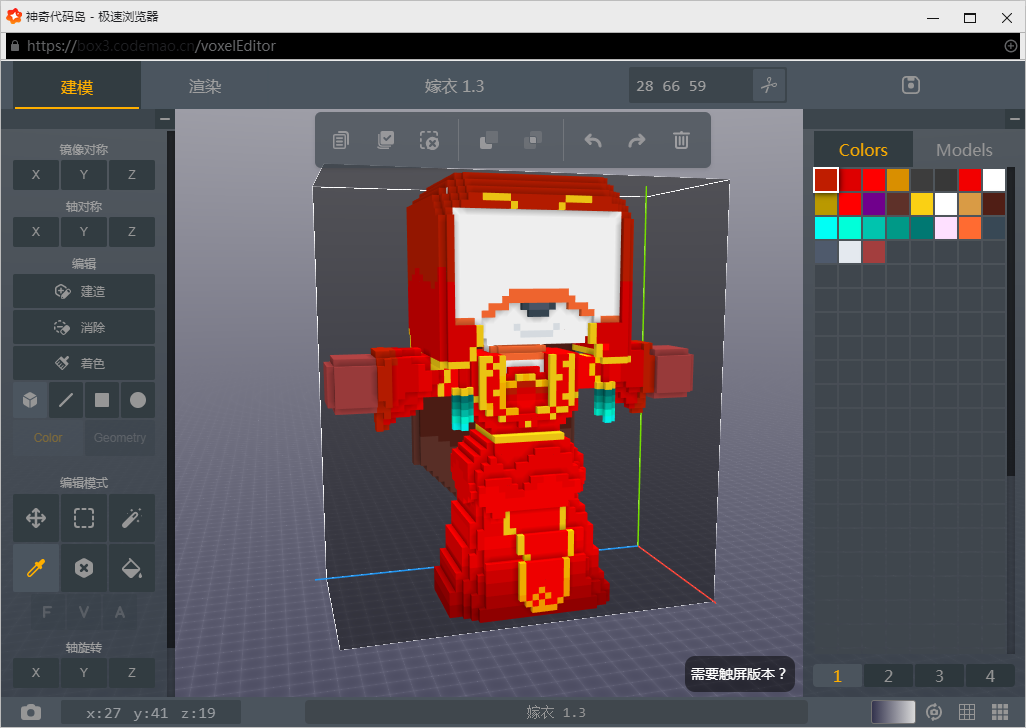Toggle the coarse grid icon

point(967,712)
